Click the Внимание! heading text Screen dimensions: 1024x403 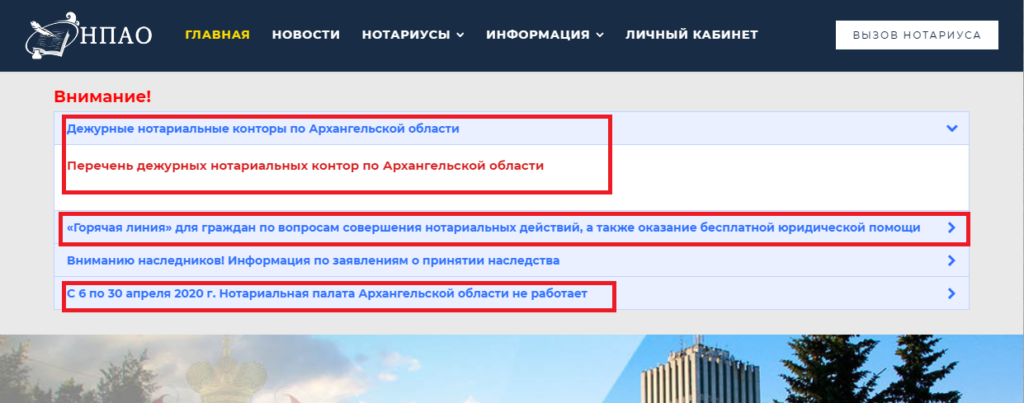103,97
